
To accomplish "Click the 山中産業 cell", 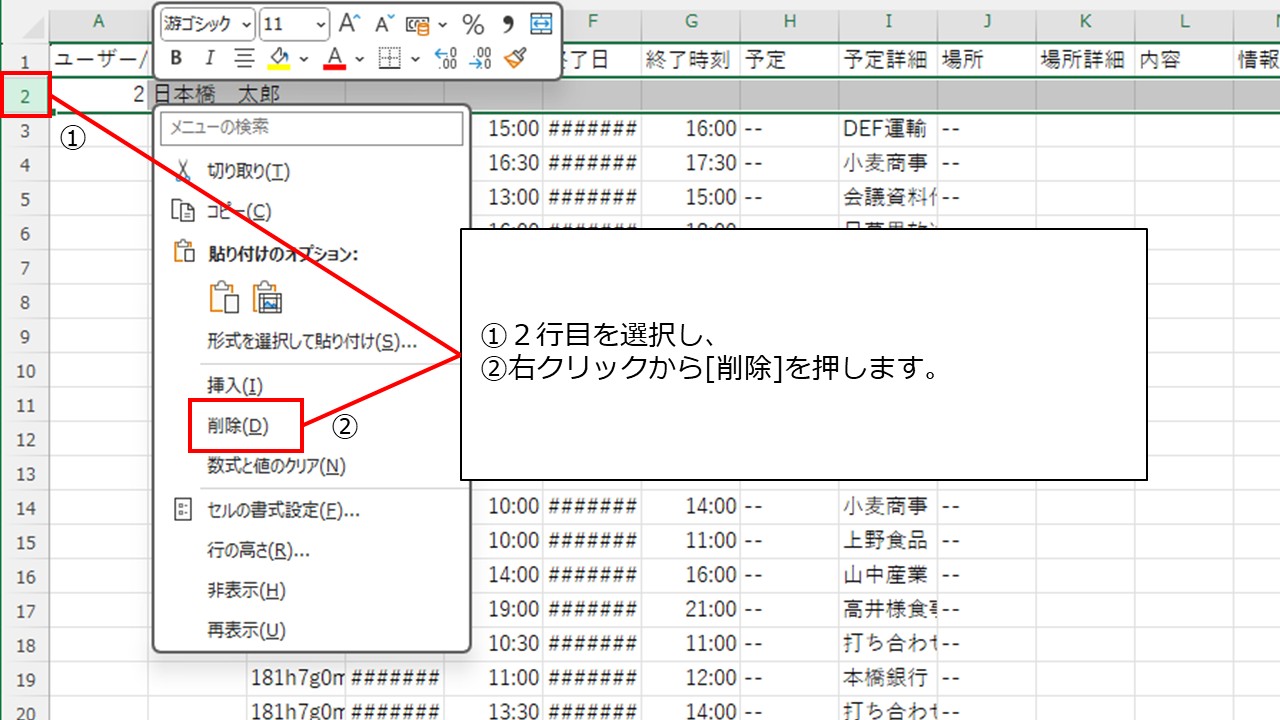I will click(x=888, y=576).
